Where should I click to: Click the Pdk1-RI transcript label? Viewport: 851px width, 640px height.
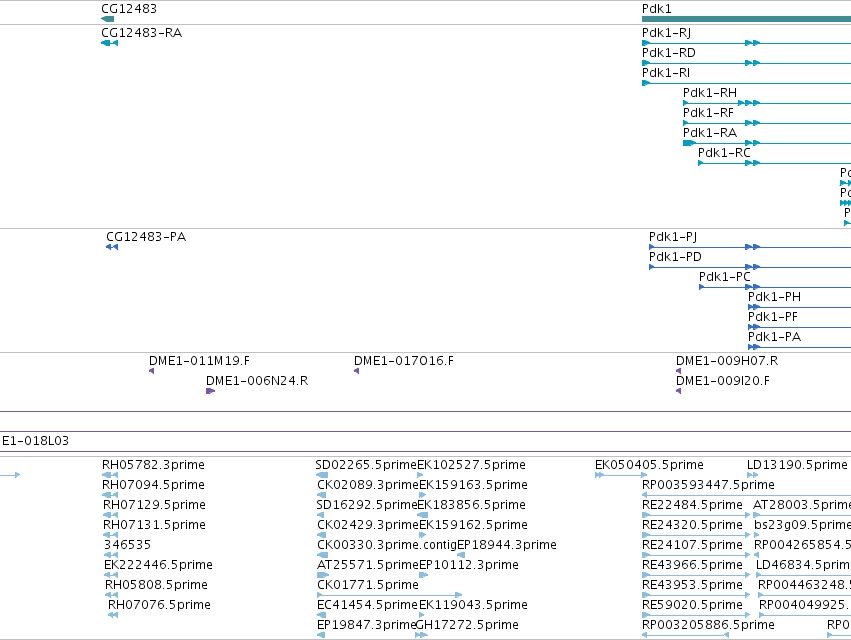(x=666, y=73)
